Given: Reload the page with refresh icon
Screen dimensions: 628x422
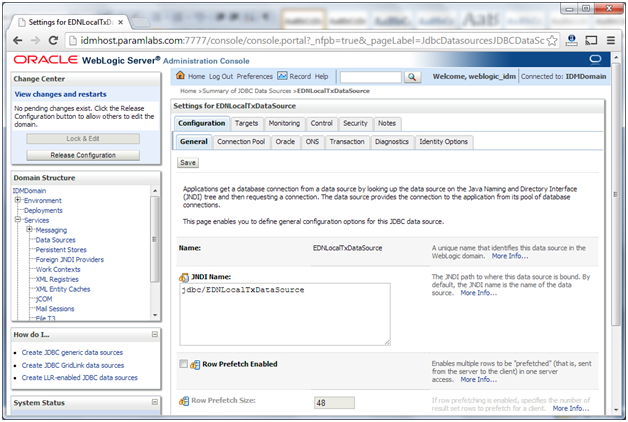Looking at the screenshot, I should pyautogui.click(x=53, y=40).
